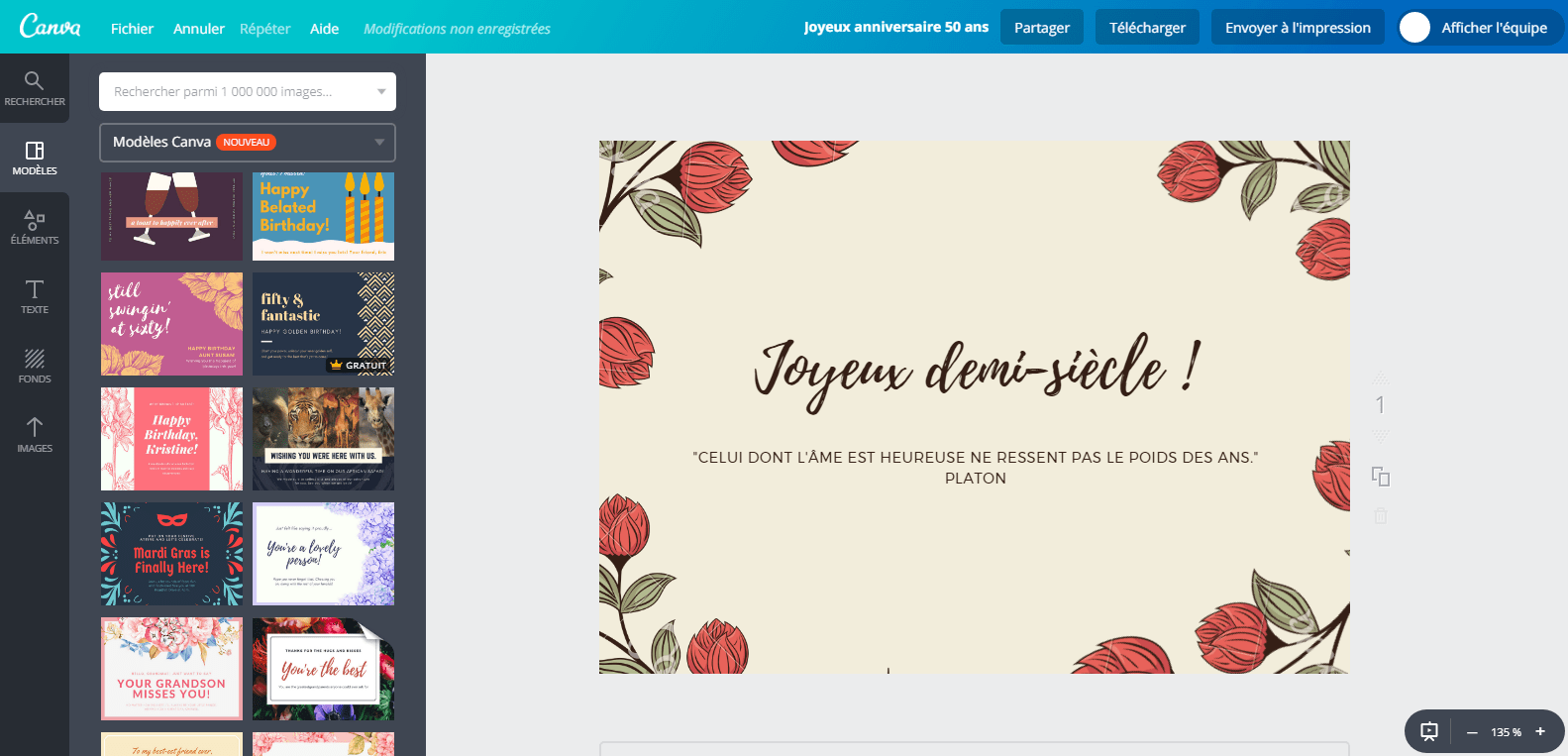1568x756 pixels.
Task: Select the You're a lovely person template
Action: 323,554
